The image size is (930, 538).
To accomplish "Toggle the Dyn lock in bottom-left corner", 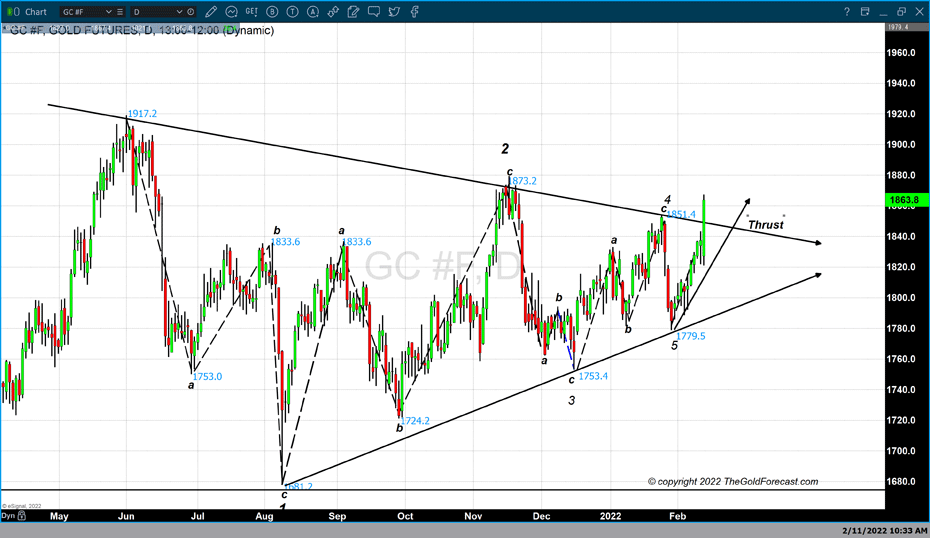I will [8, 516].
